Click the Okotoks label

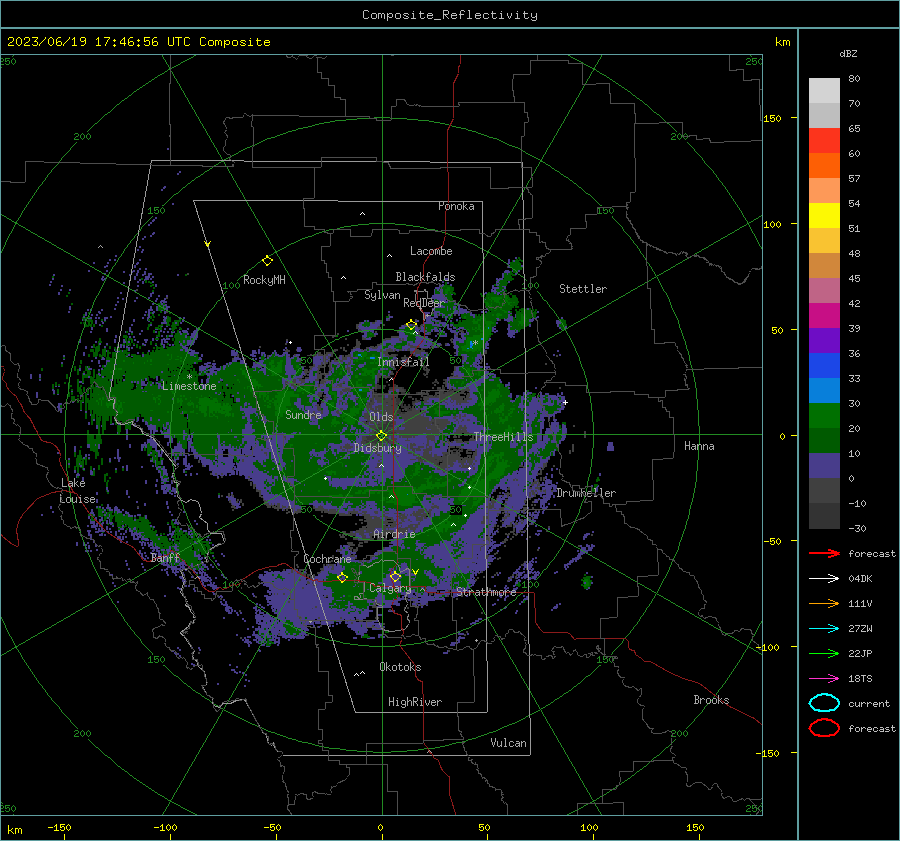(400, 667)
